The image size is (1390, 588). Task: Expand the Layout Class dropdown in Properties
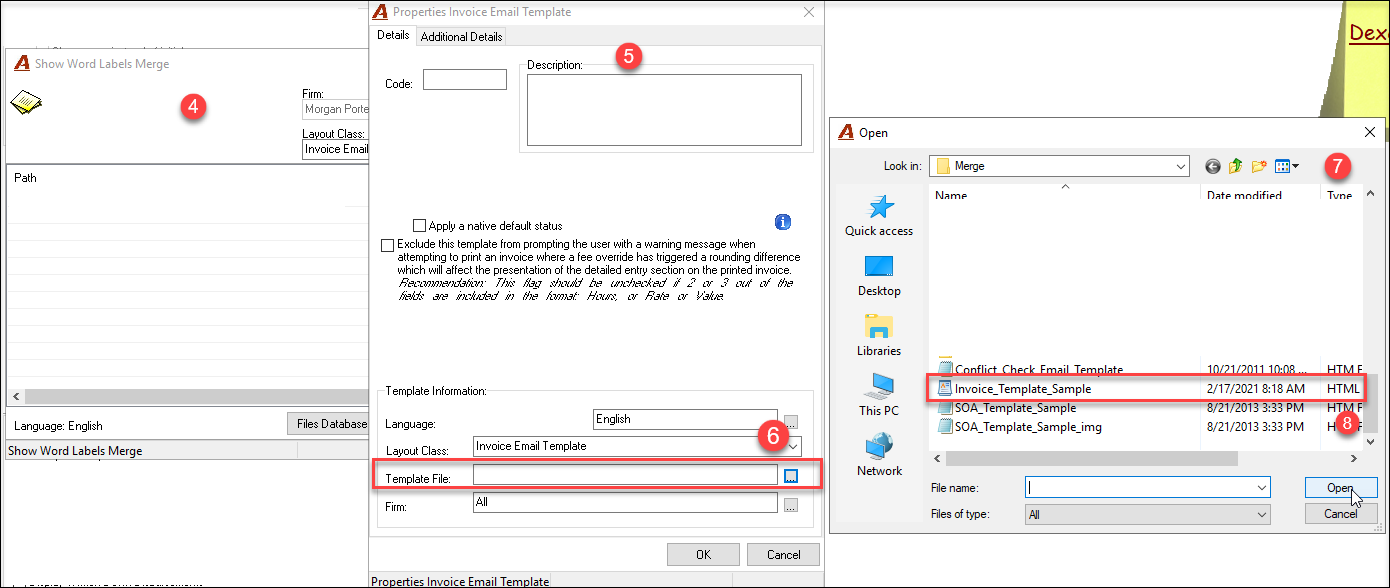coord(793,446)
